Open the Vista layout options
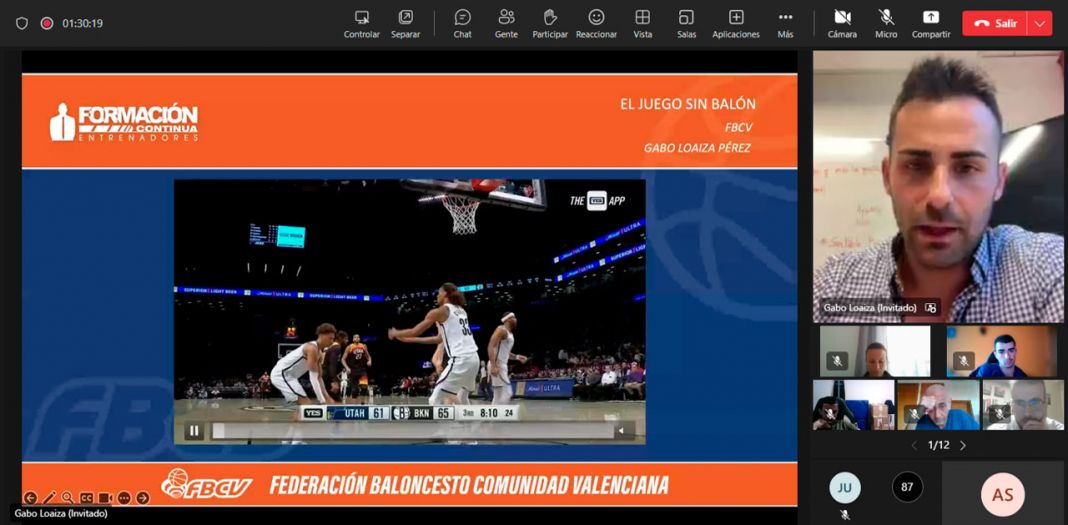The image size is (1068, 525). (x=642, y=23)
